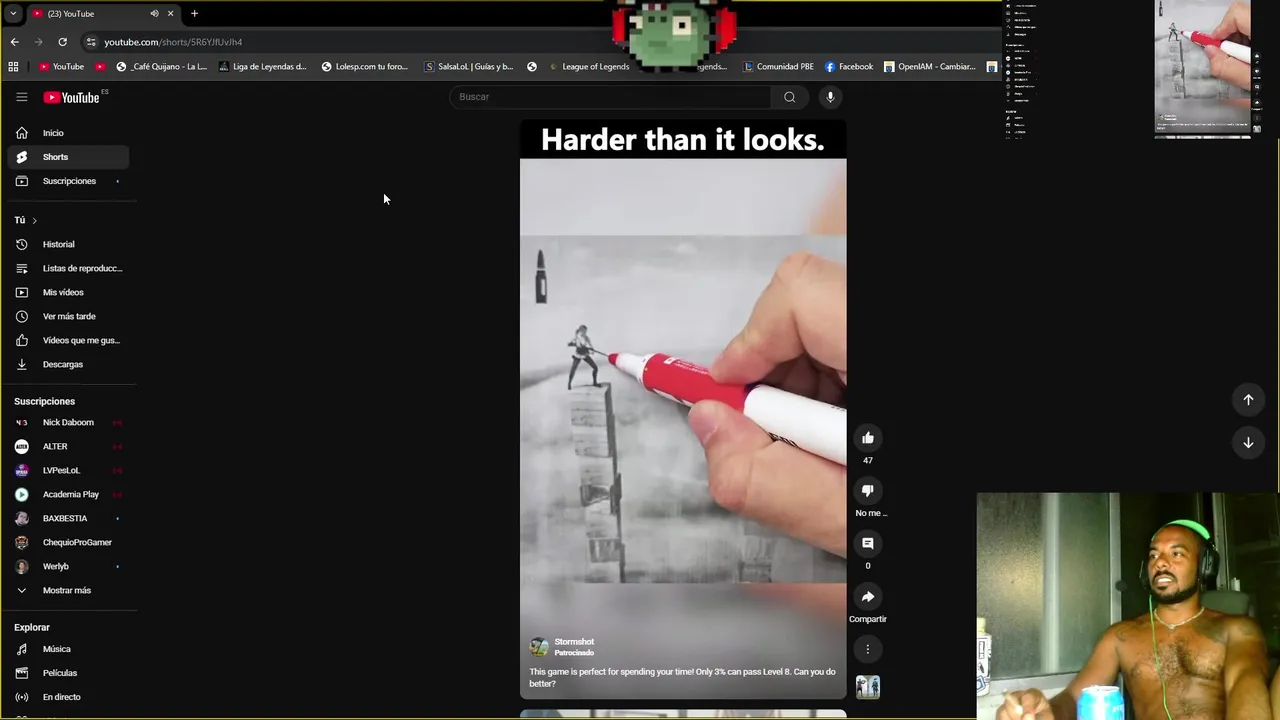Screen dimensions: 1280x720
Task: Go to previous short with up arrow
Action: (x=1248, y=400)
